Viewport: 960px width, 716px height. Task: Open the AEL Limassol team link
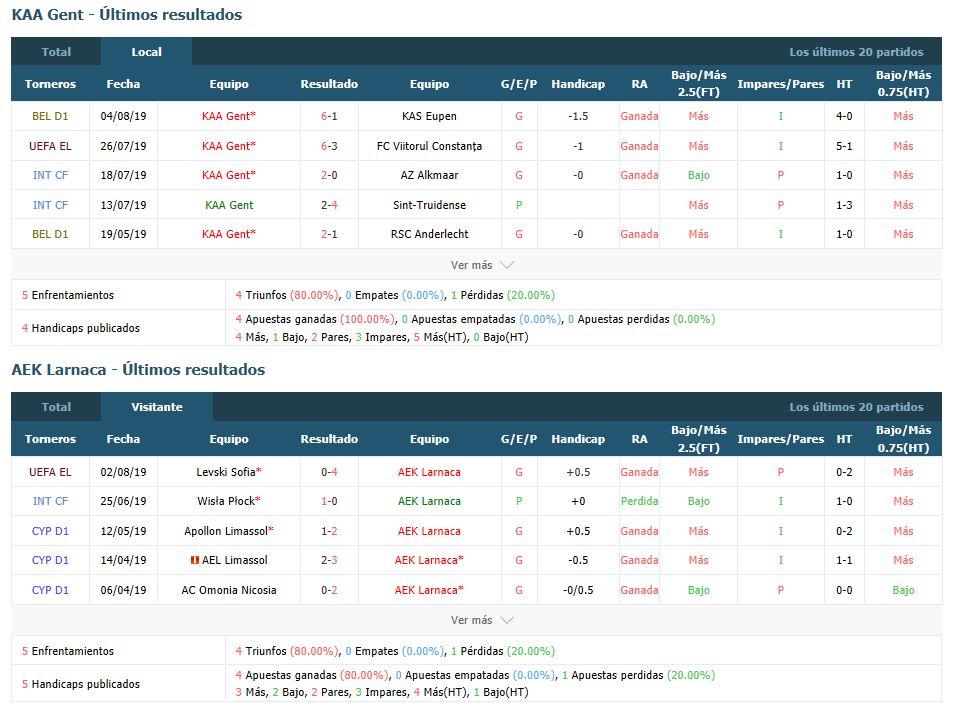click(234, 560)
